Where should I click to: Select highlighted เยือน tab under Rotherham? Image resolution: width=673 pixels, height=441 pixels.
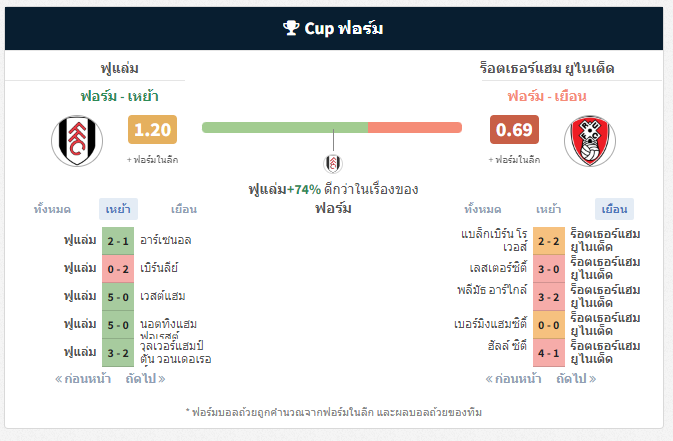(x=614, y=209)
